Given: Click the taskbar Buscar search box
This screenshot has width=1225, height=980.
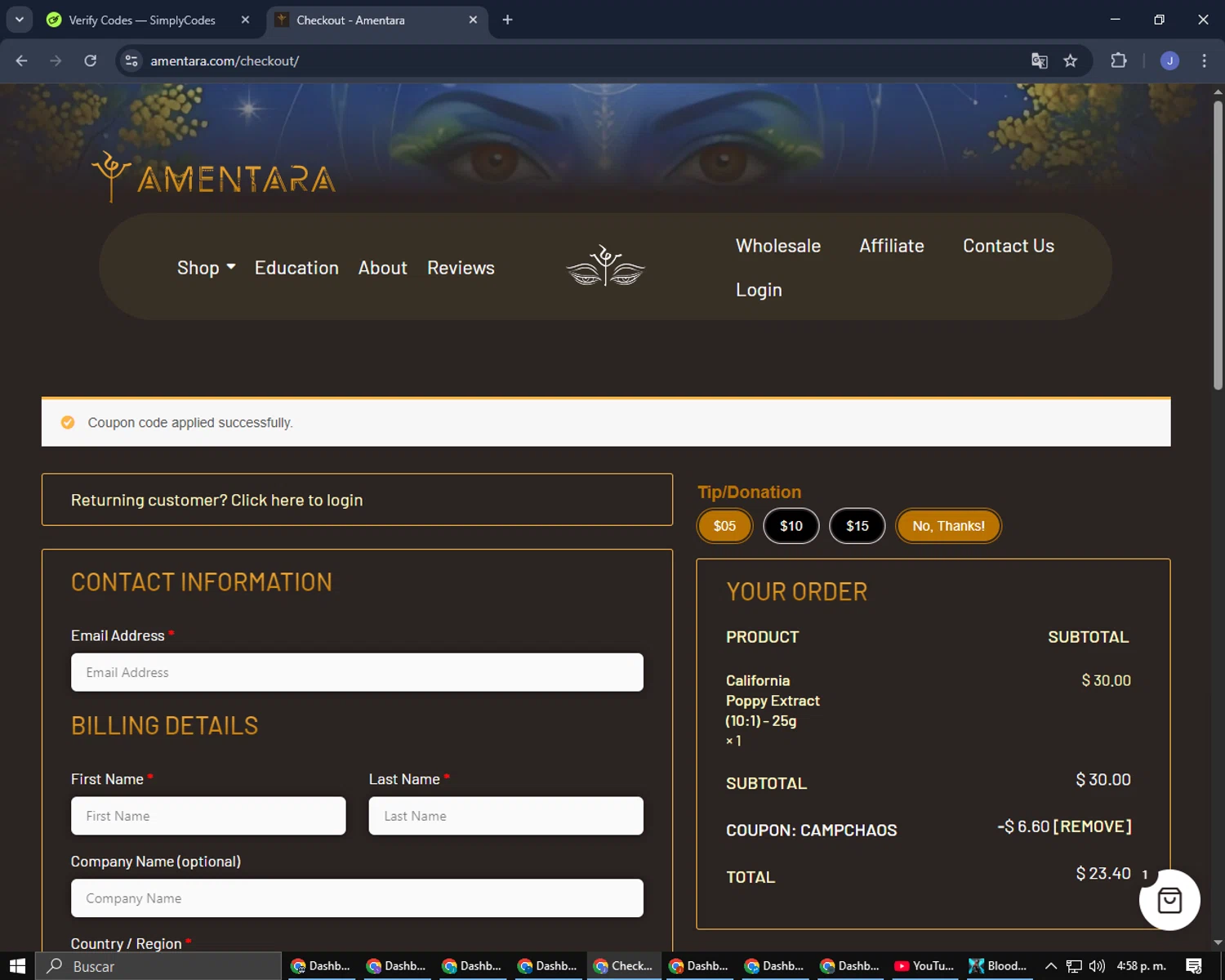Looking at the screenshot, I should [158, 966].
